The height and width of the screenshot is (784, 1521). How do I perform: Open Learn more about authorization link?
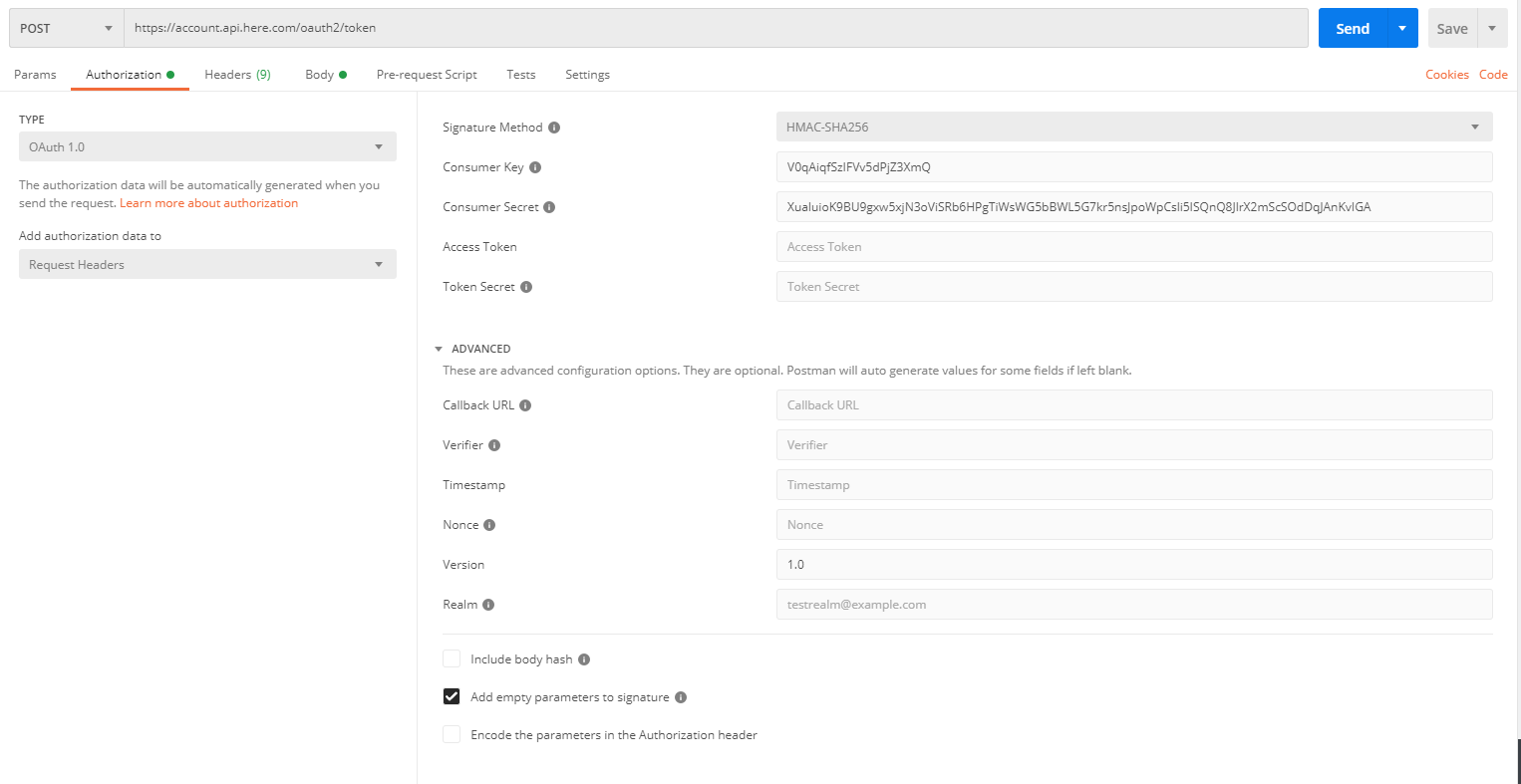[208, 203]
